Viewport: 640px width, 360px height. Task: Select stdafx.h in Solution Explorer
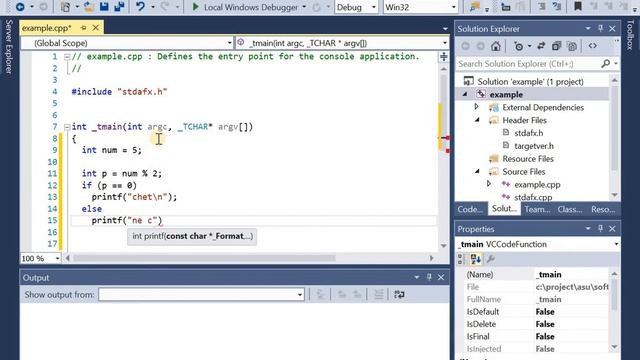[x=529, y=133]
